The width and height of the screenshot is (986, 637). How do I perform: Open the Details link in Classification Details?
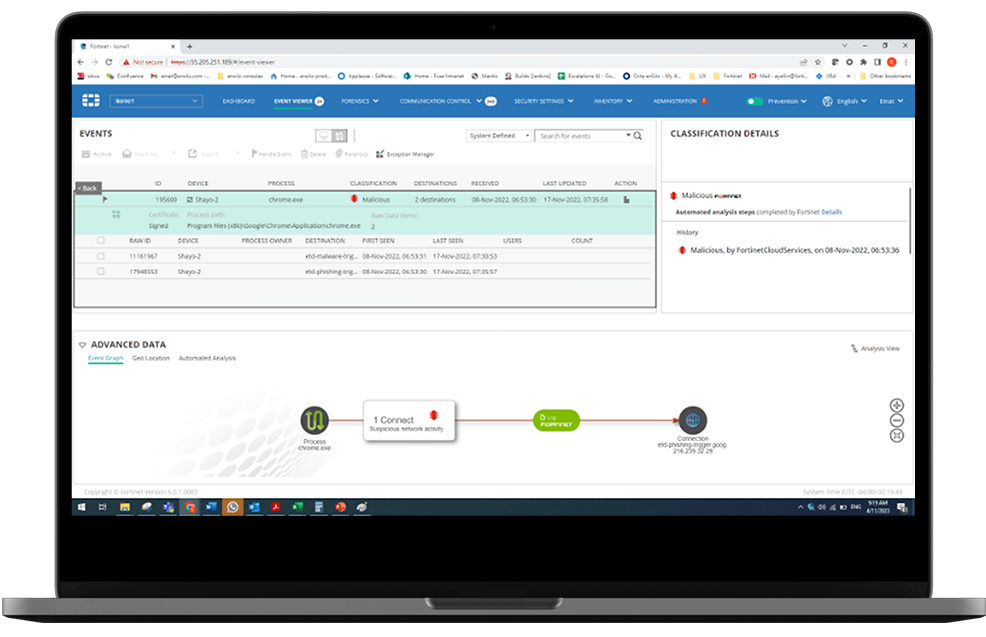831,212
